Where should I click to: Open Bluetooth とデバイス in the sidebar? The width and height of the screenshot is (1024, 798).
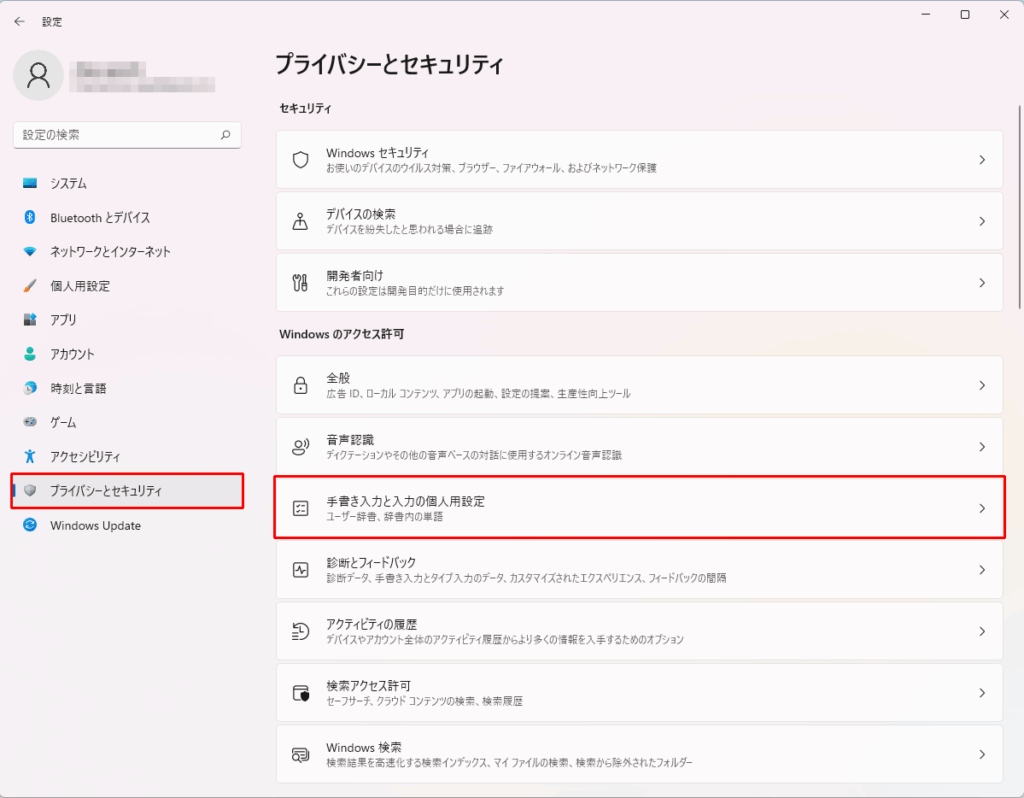click(127, 217)
